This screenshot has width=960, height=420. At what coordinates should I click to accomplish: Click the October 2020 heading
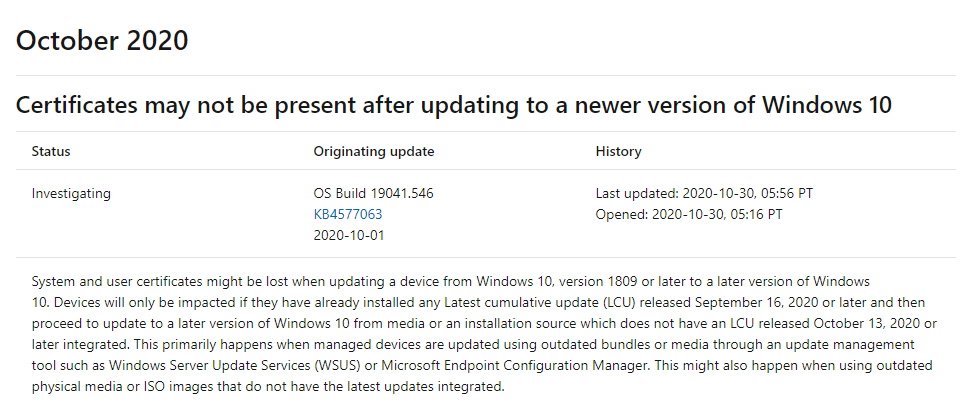(x=102, y=41)
